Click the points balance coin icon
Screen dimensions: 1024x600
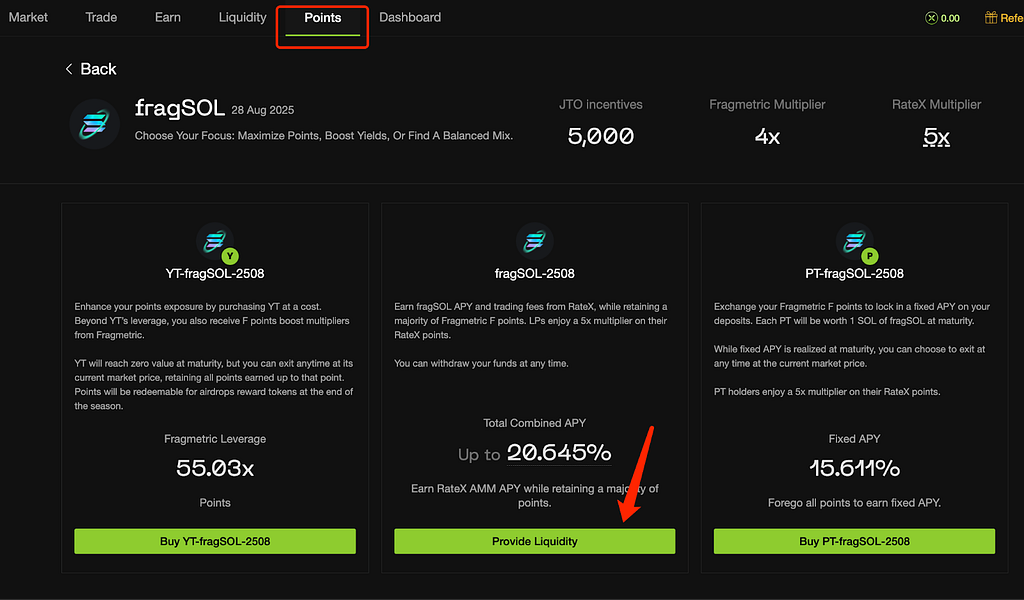point(931,18)
